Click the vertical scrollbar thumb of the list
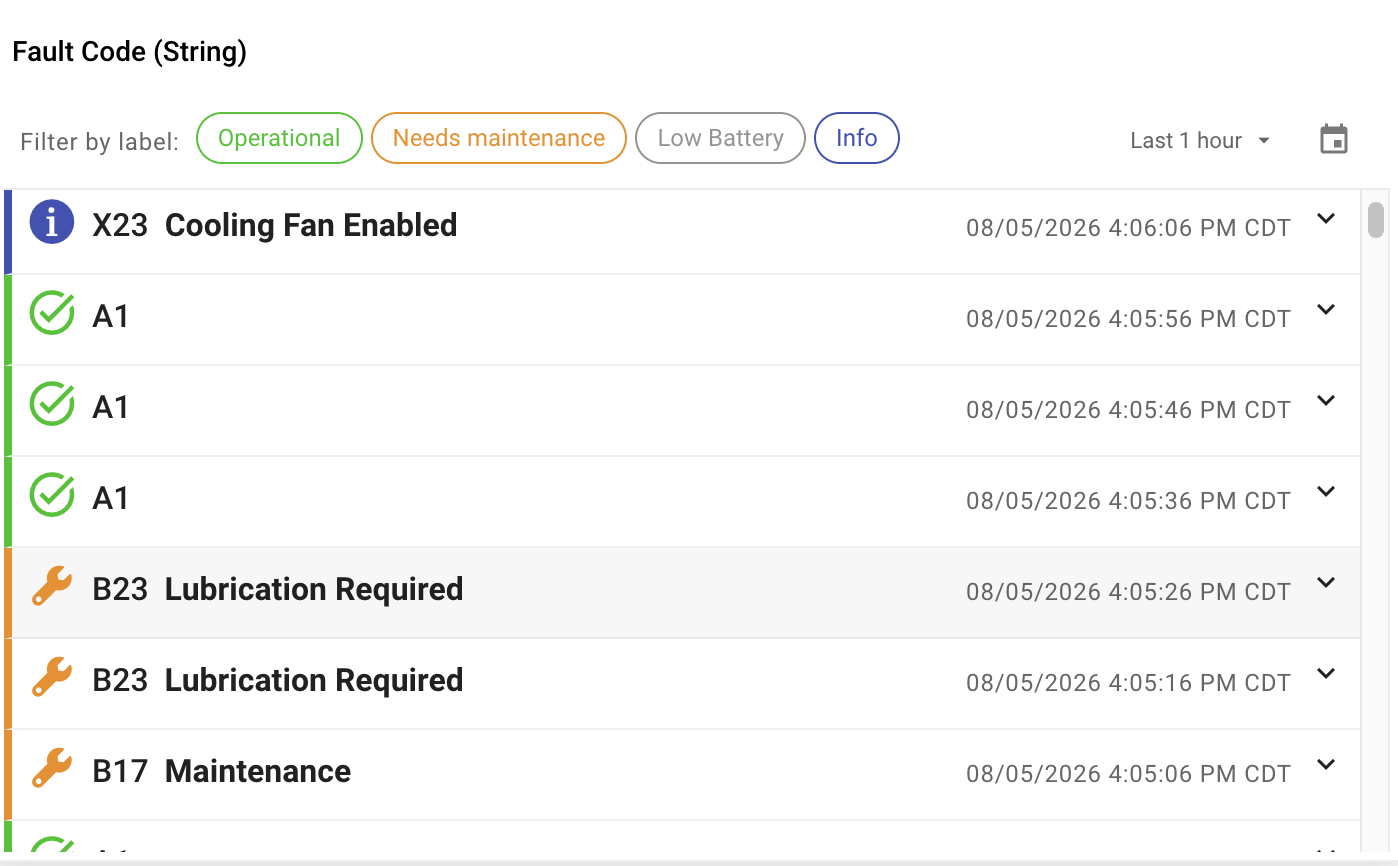 coord(1376,220)
